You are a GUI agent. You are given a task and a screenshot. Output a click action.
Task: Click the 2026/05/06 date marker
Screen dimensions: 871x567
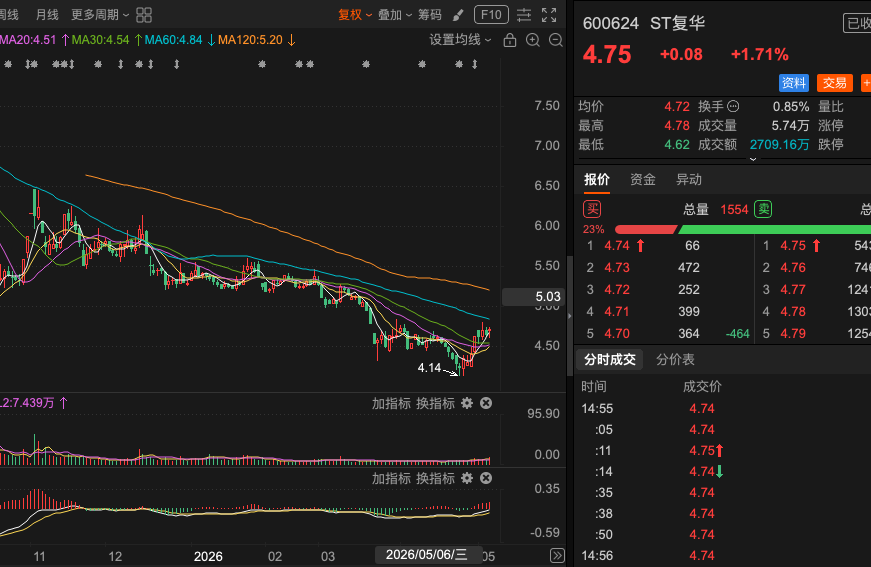click(427, 555)
